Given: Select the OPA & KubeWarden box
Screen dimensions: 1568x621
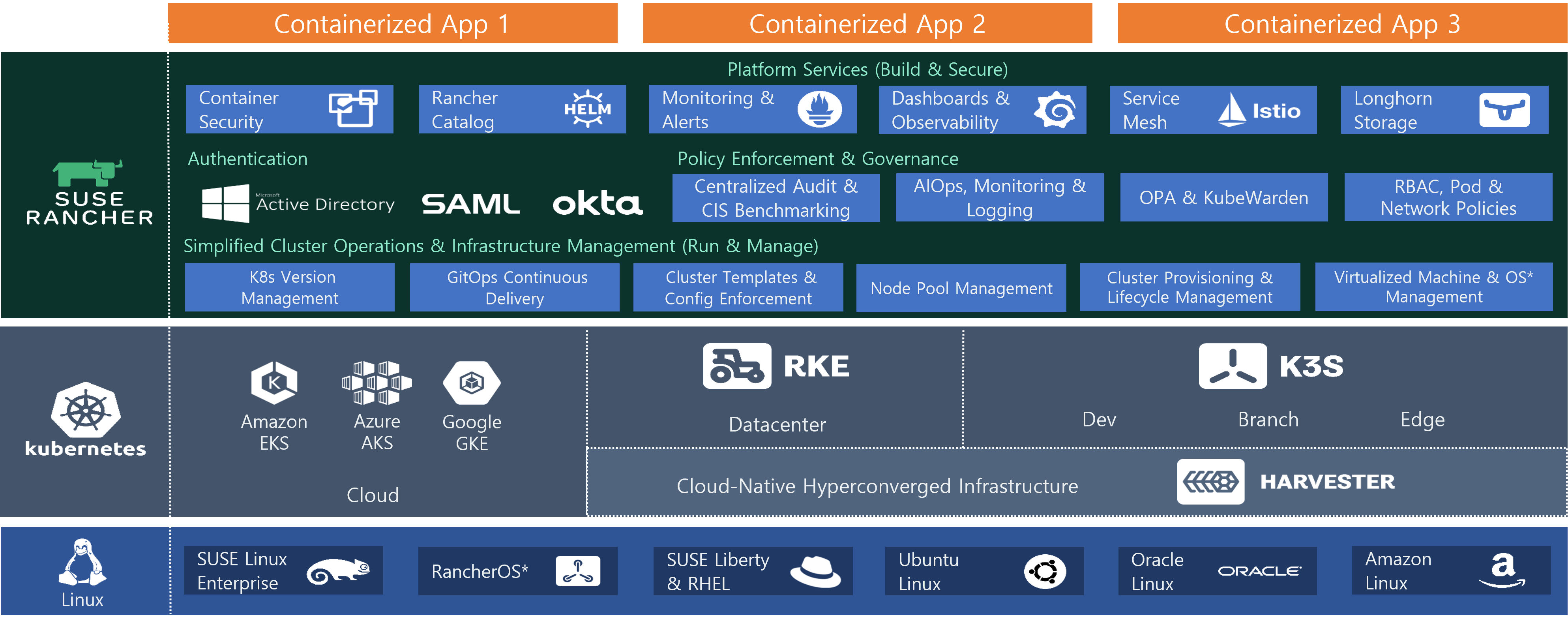Looking at the screenshot, I should pyautogui.click(x=1223, y=198).
